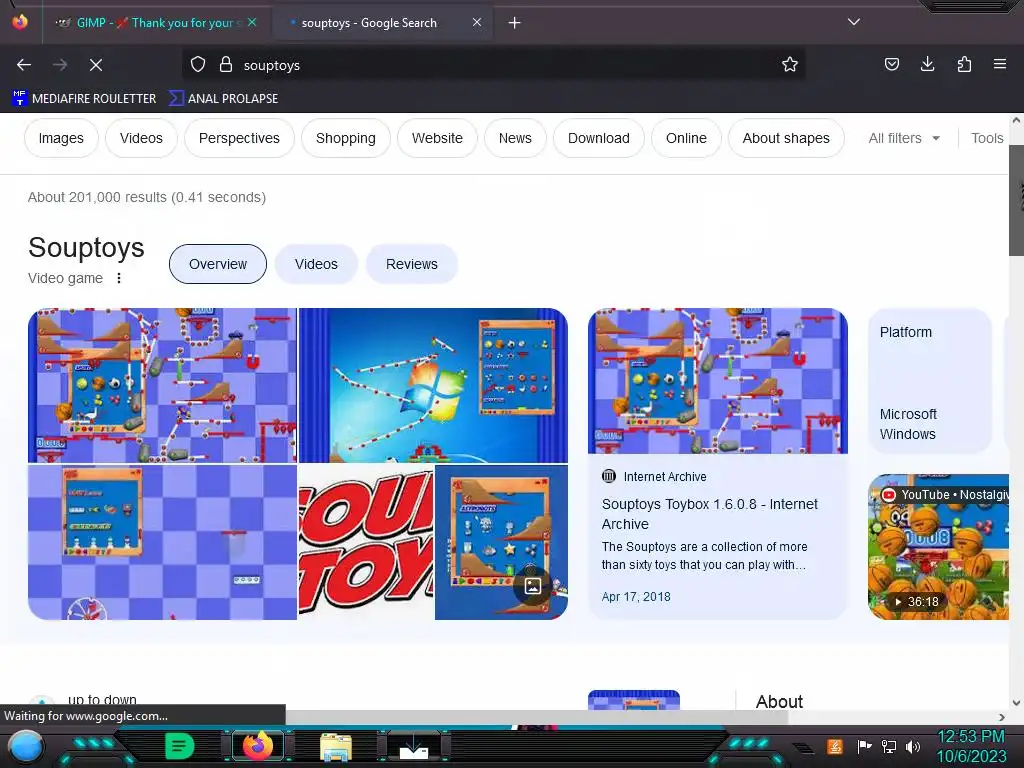Screen dimensions: 1024x768
Task: Close the GIMP tab
Action: [x=252, y=22]
